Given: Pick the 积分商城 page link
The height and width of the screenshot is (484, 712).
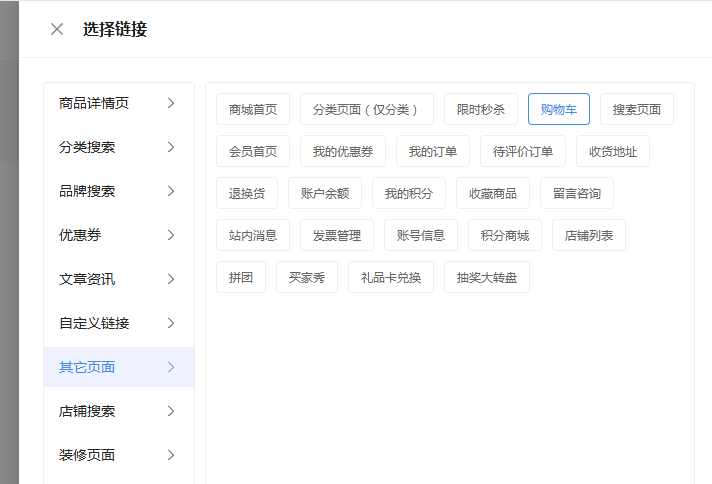Looking at the screenshot, I should pos(505,235).
